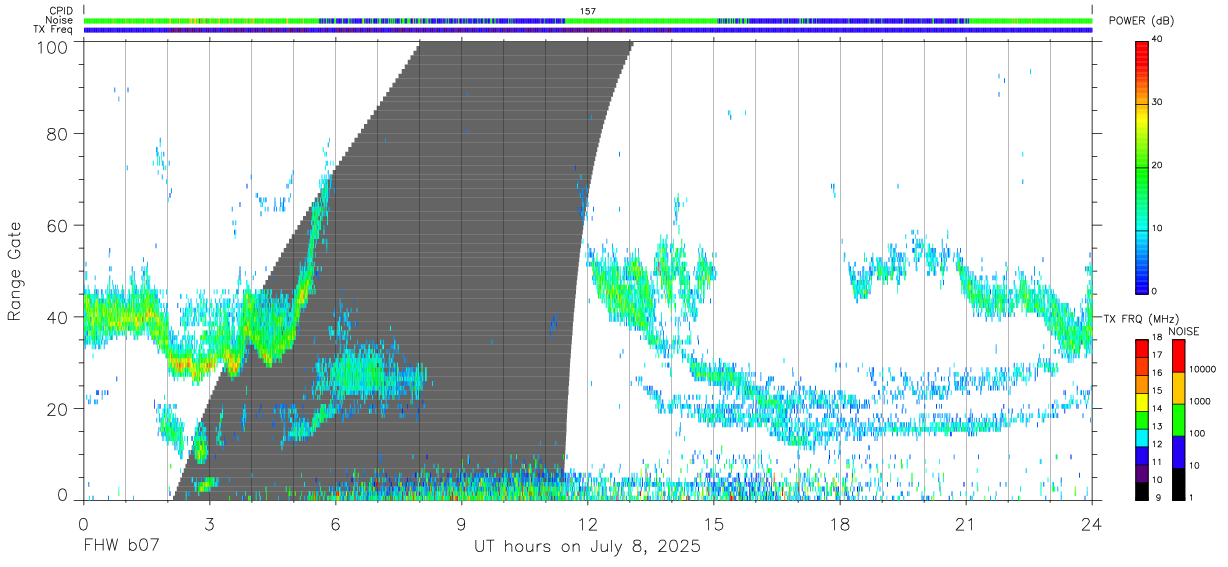This screenshot has width=1228, height=567.
Task: Click the "FHW b07" radar beam label
Action: pyautogui.click(x=121, y=546)
